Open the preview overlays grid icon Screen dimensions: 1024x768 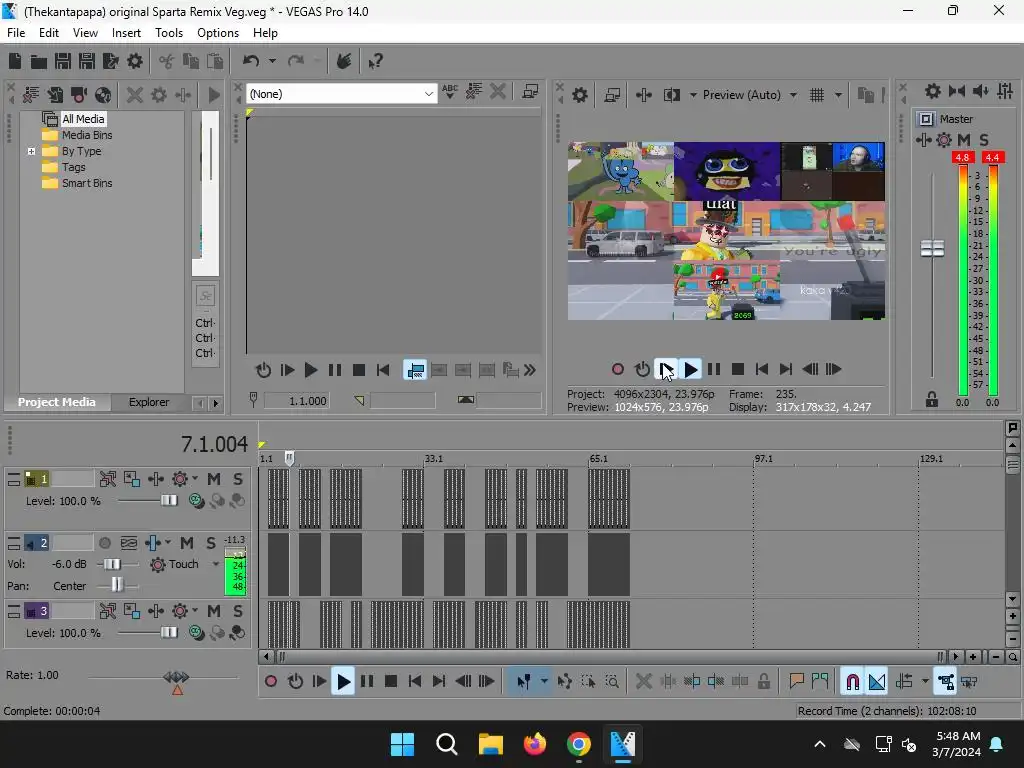point(817,95)
